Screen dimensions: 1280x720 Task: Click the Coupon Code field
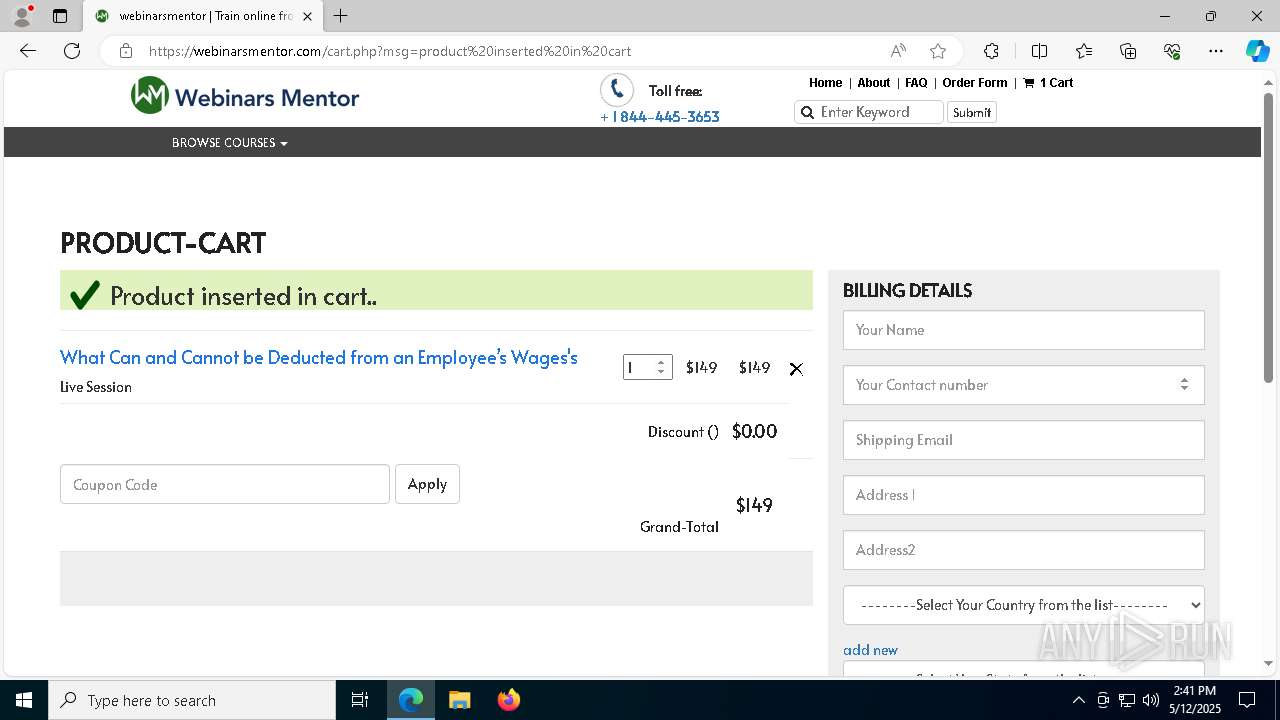225,484
